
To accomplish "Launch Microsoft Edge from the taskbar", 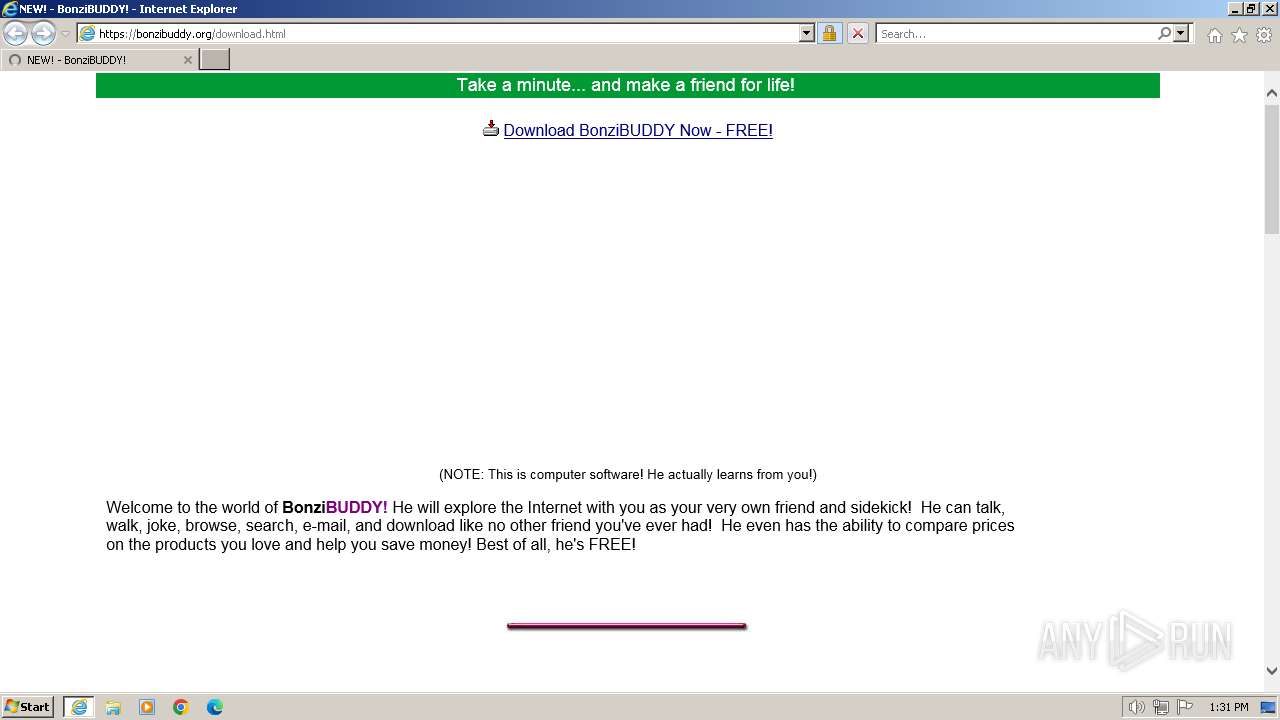I will 215,707.
